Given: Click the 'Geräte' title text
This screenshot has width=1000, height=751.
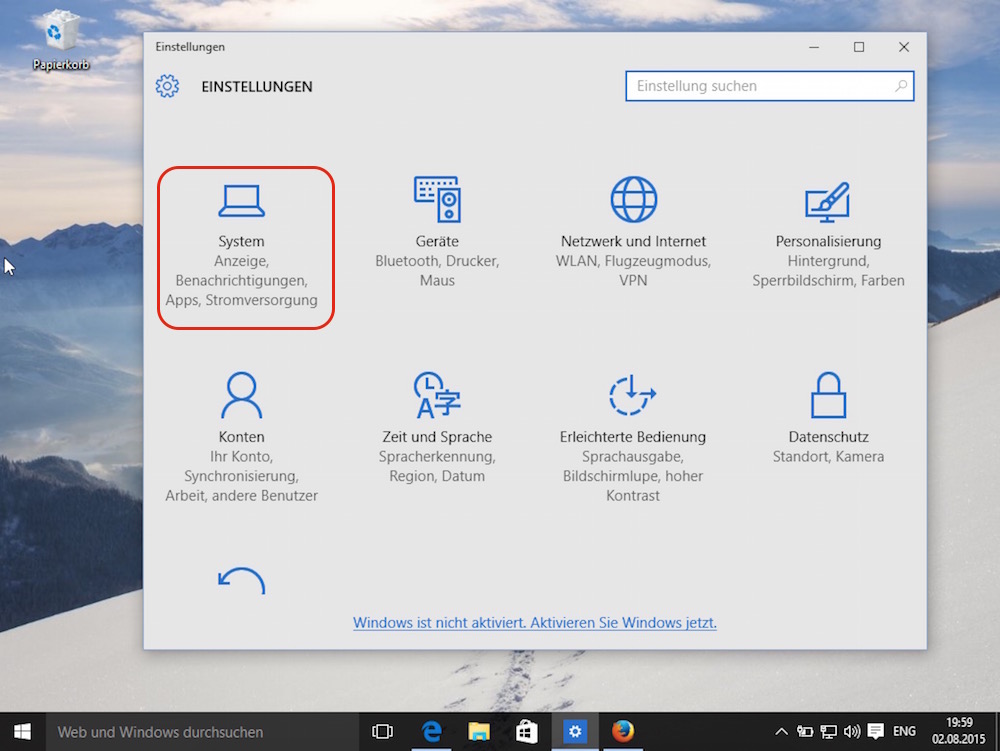Looking at the screenshot, I should click(x=437, y=242).
